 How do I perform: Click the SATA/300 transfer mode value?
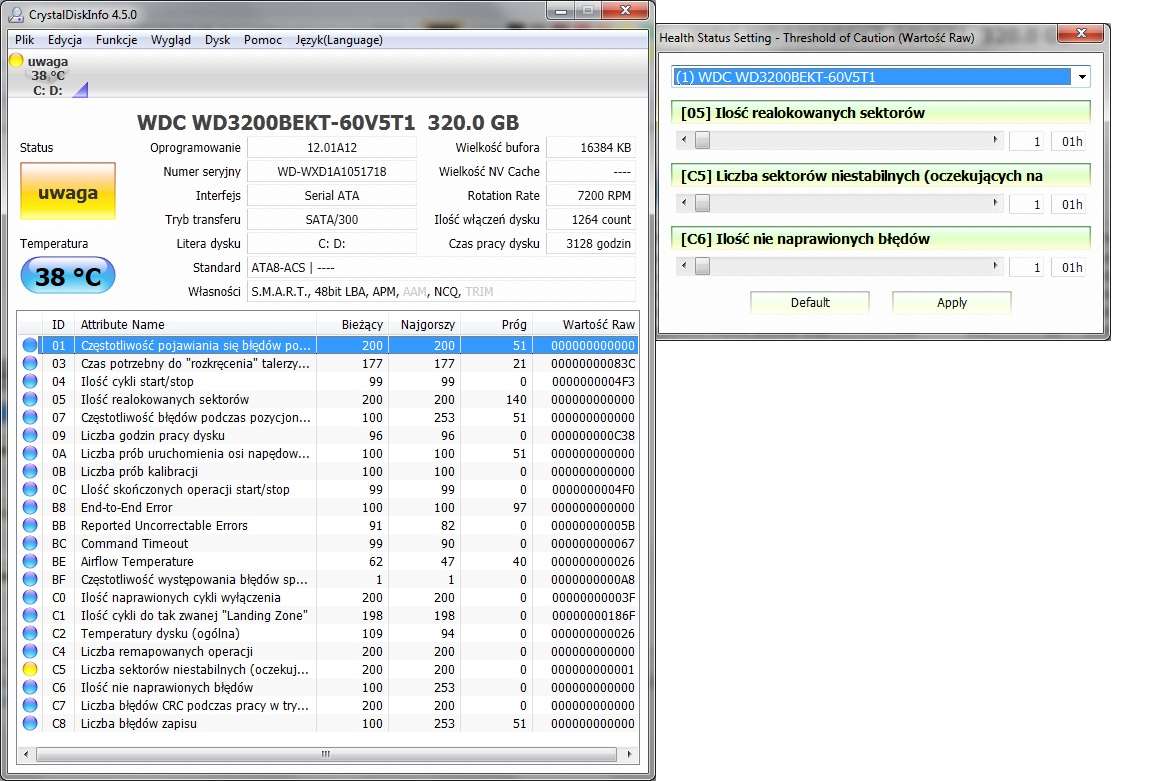(332, 219)
